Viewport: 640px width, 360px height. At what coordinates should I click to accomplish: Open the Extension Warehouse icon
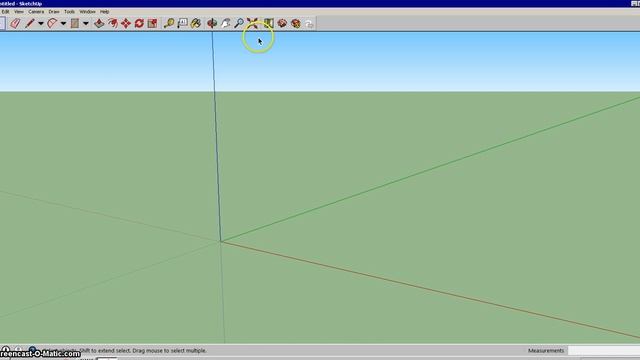pyautogui.click(x=282, y=23)
